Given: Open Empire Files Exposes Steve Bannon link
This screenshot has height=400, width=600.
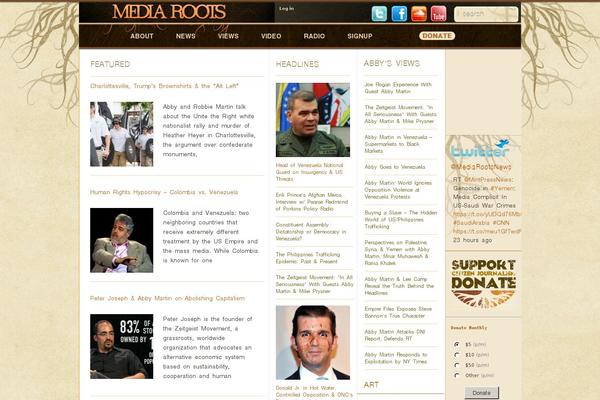Looking at the screenshot, I should (398, 312).
